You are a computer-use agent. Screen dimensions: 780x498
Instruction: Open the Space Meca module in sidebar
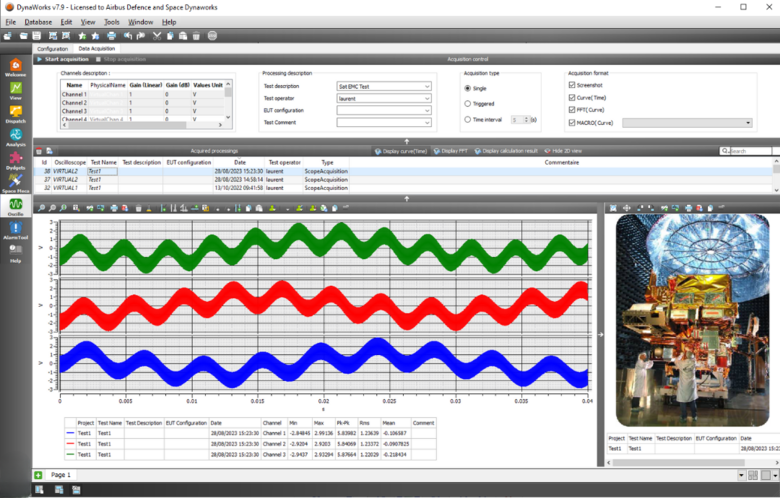point(15,183)
